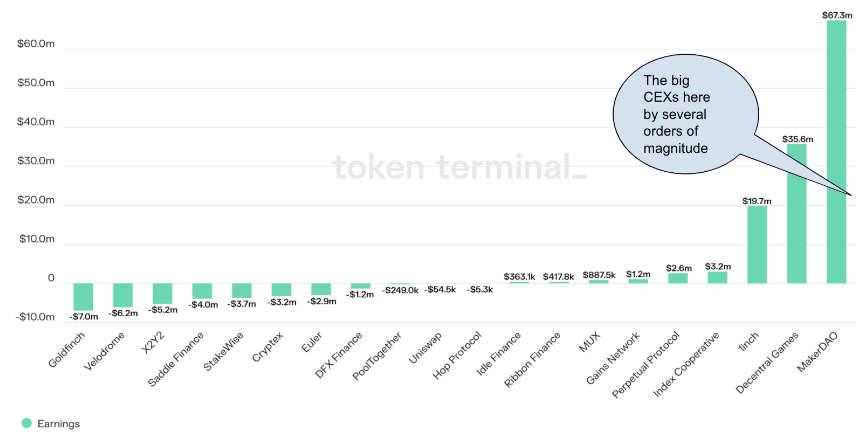865x448 pixels.
Task: Select the StakeWise bar
Action: 242,290
